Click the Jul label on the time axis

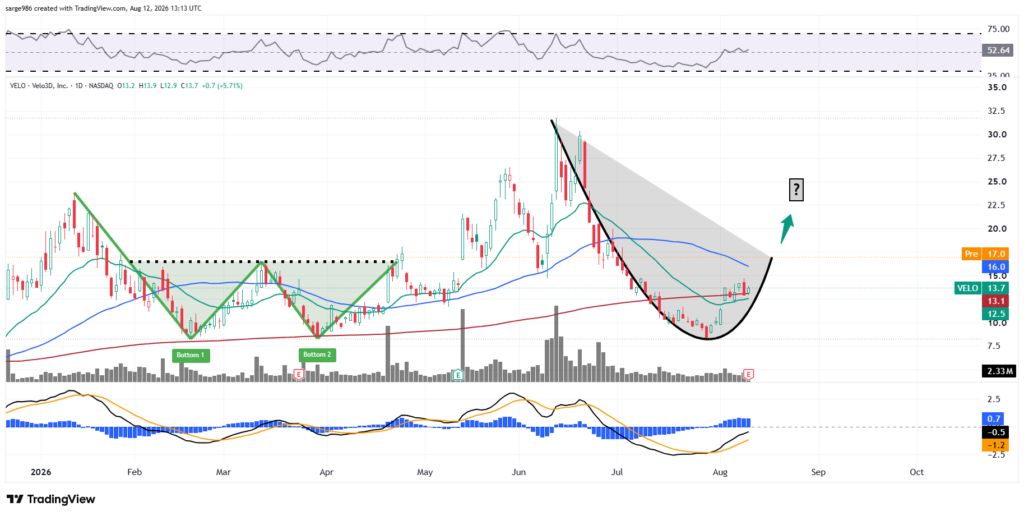pyautogui.click(x=616, y=472)
